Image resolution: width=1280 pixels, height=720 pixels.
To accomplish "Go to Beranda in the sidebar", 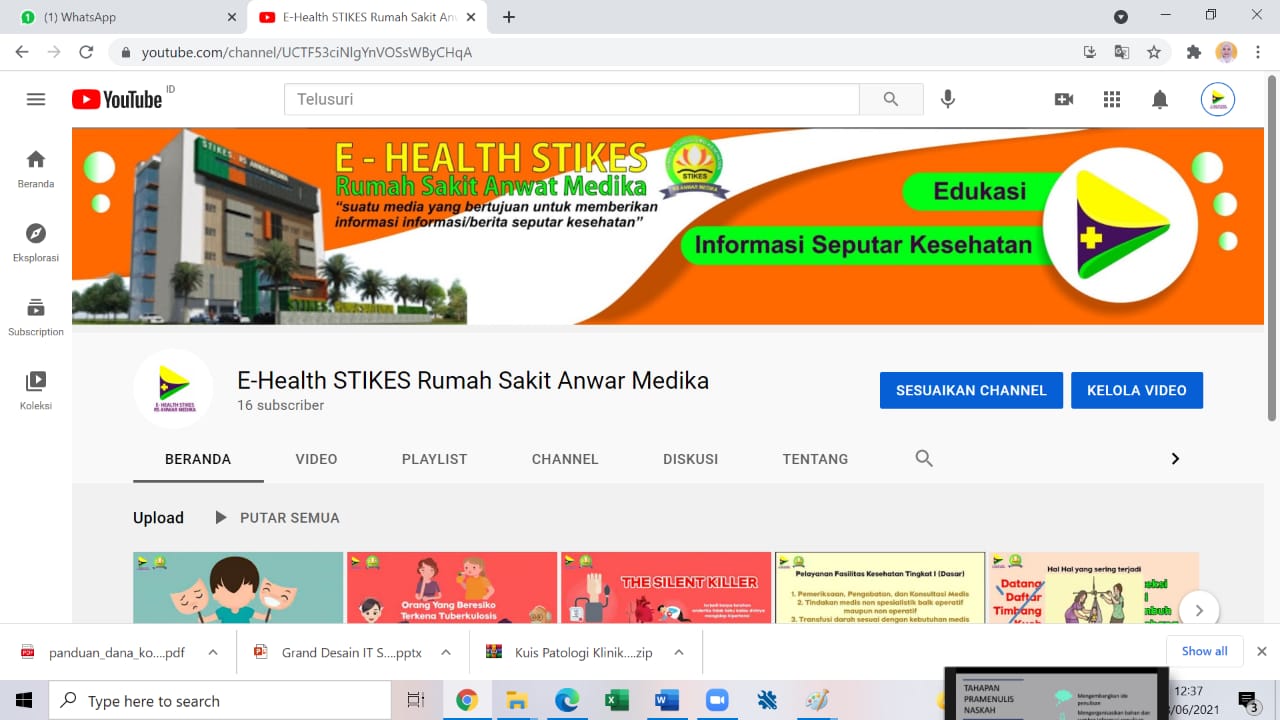I will pos(36,169).
